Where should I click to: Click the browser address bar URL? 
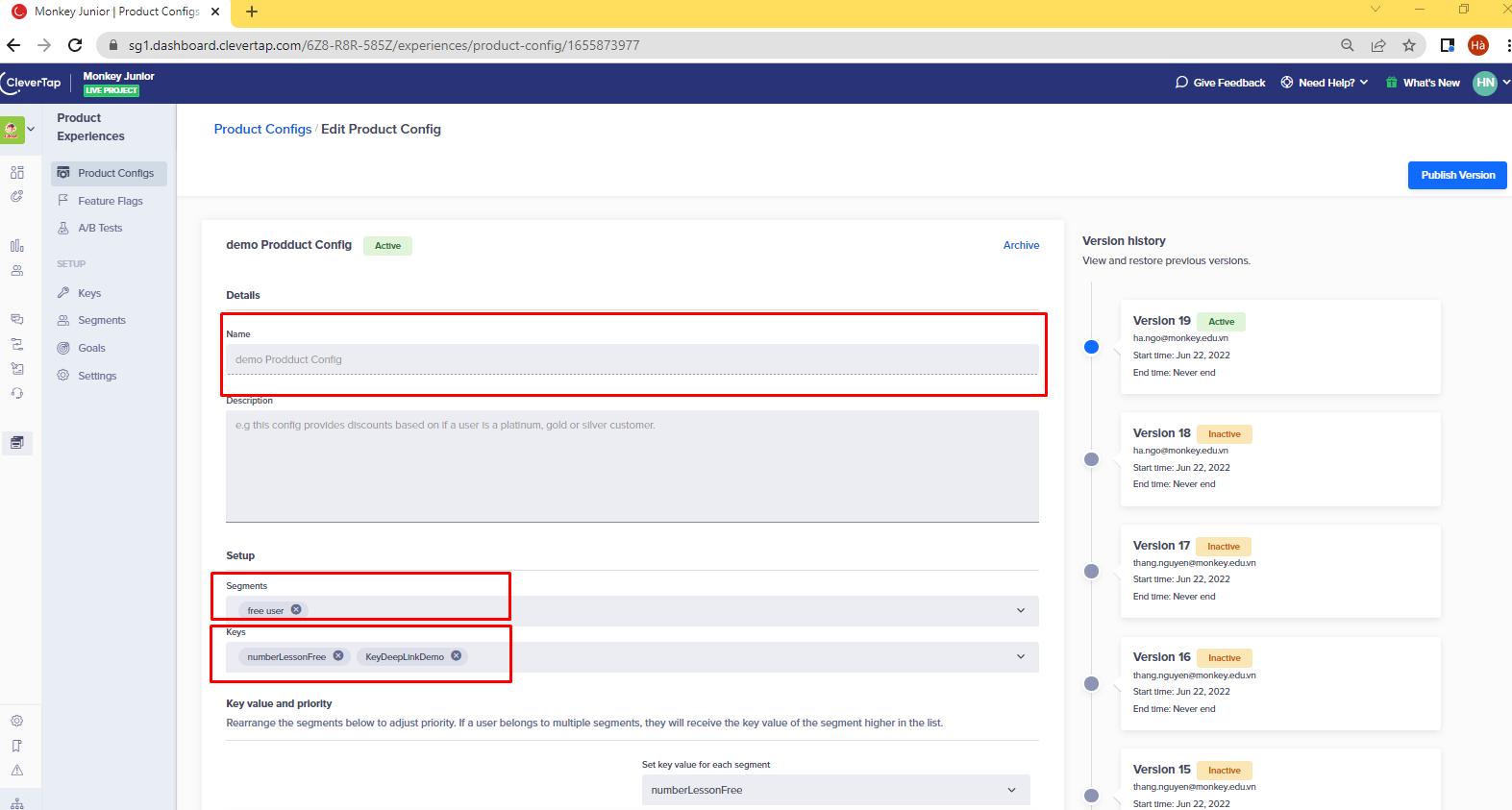pyautogui.click(x=384, y=45)
